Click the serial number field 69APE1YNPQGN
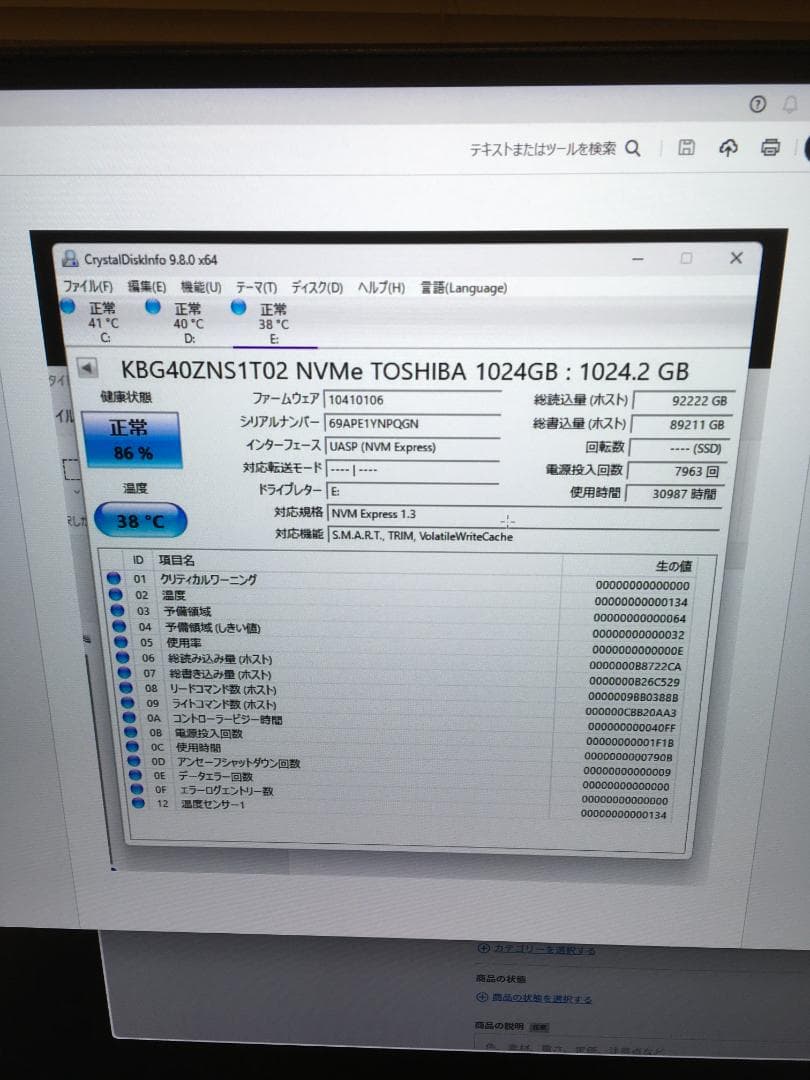Image resolution: width=810 pixels, height=1080 pixels. pyautogui.click(x=412, y=424)
